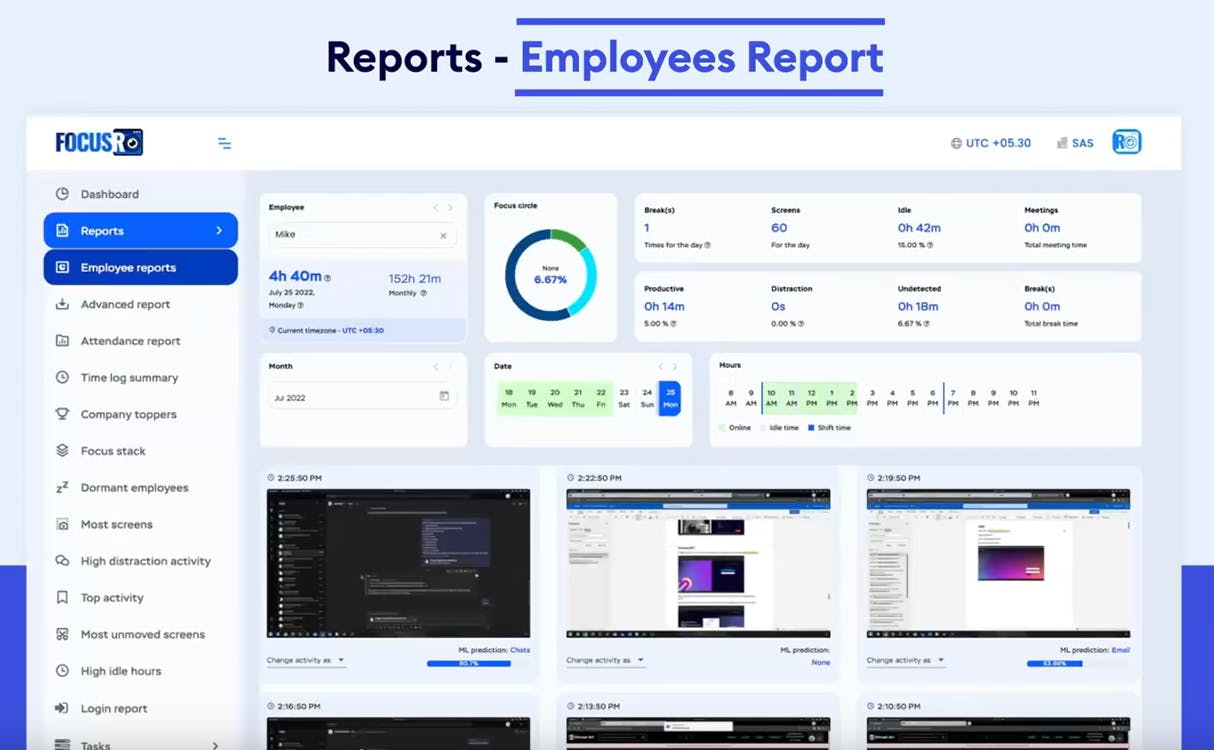This screenshot has height=750, width=1214.
Task: Click the 152h 21m monthly total
Action: (415, 278)
